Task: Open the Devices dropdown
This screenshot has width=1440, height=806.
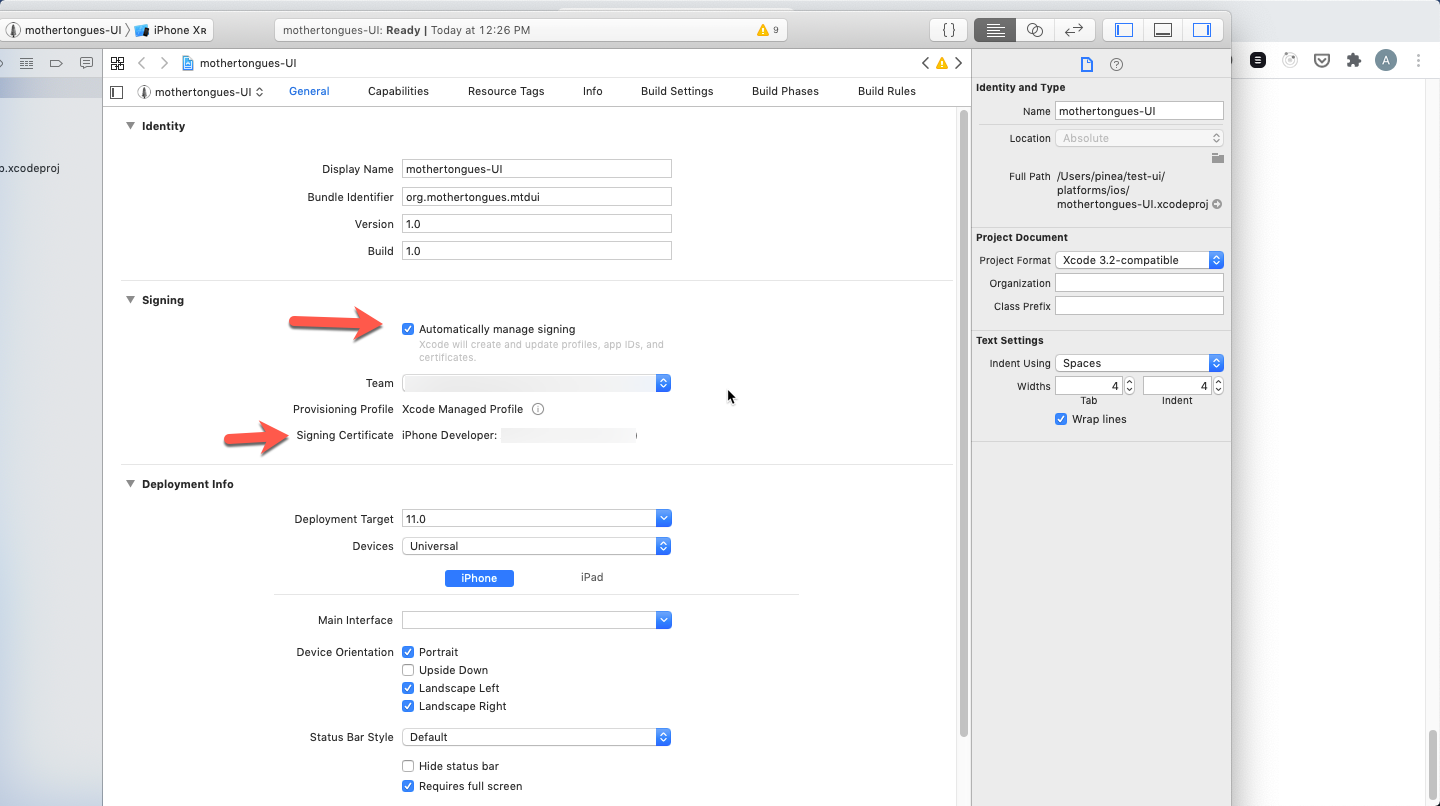Action: pos(536,546)
